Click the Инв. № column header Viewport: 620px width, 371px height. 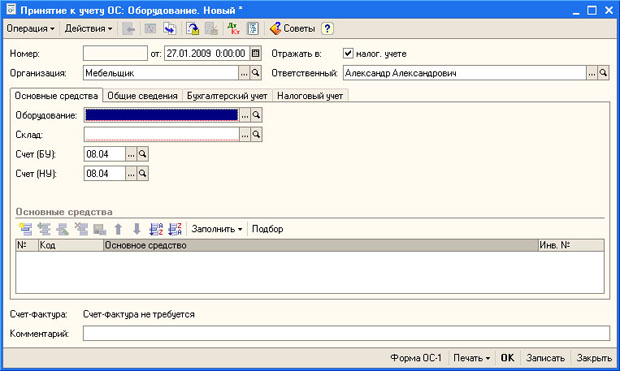click(571, 245)
